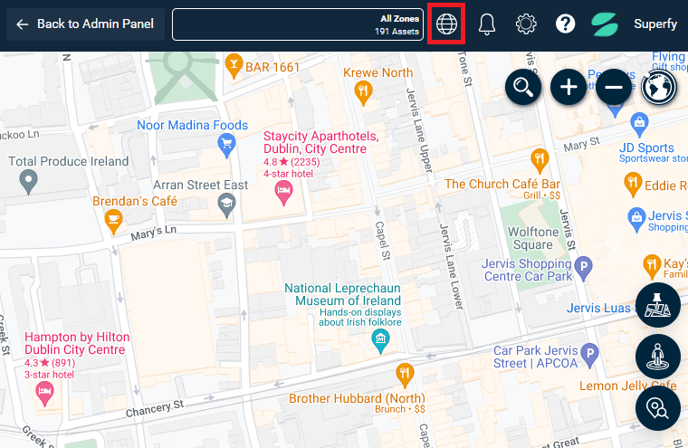
Task: Click the Noor Madina Foods label
Action: click(x=192, y=125)
